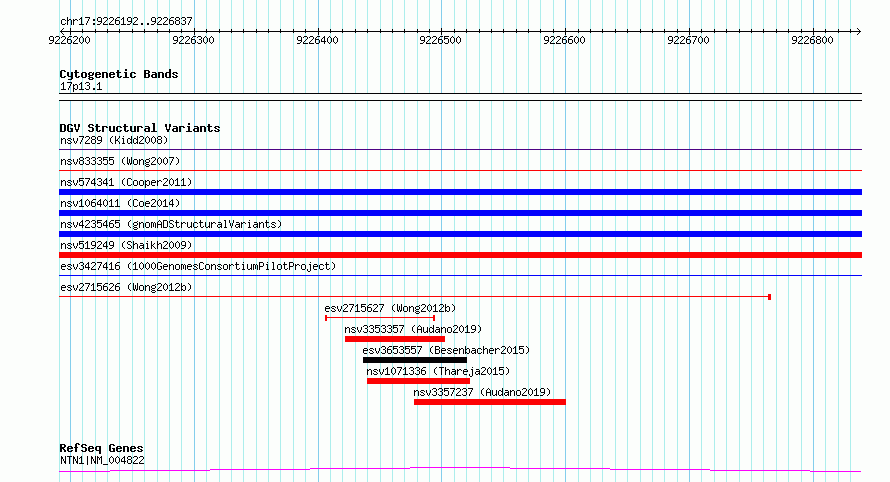
Task: Click the chr17:9226192..9226837 region label
Action: [x=126, y=21]
